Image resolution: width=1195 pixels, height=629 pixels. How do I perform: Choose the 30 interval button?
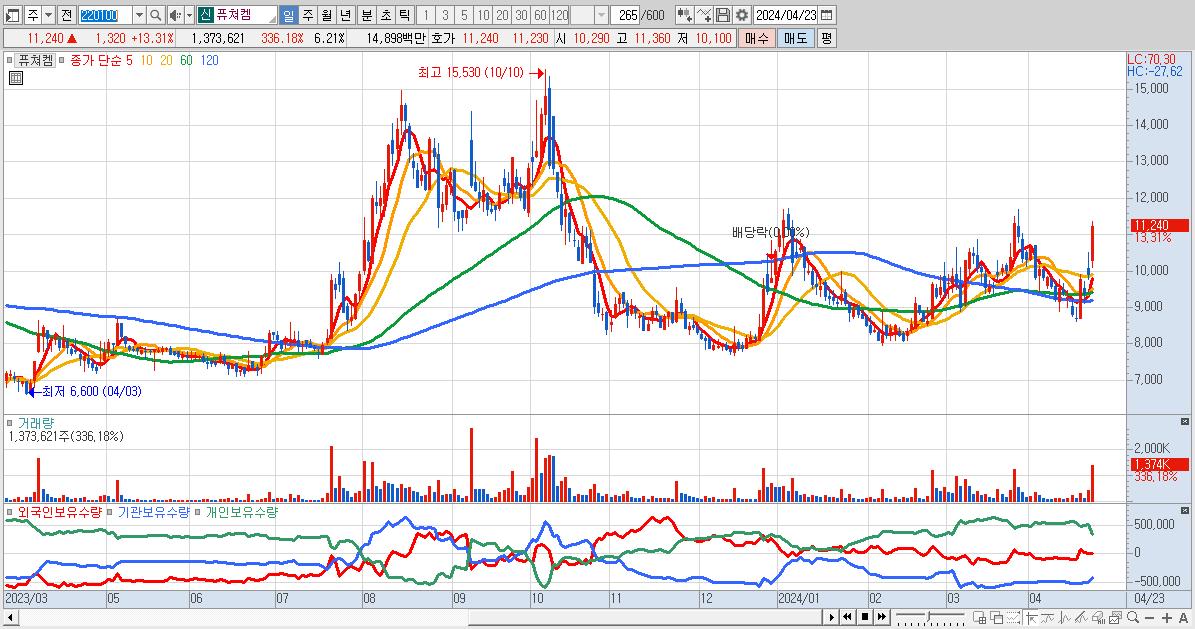pos(521,14)
